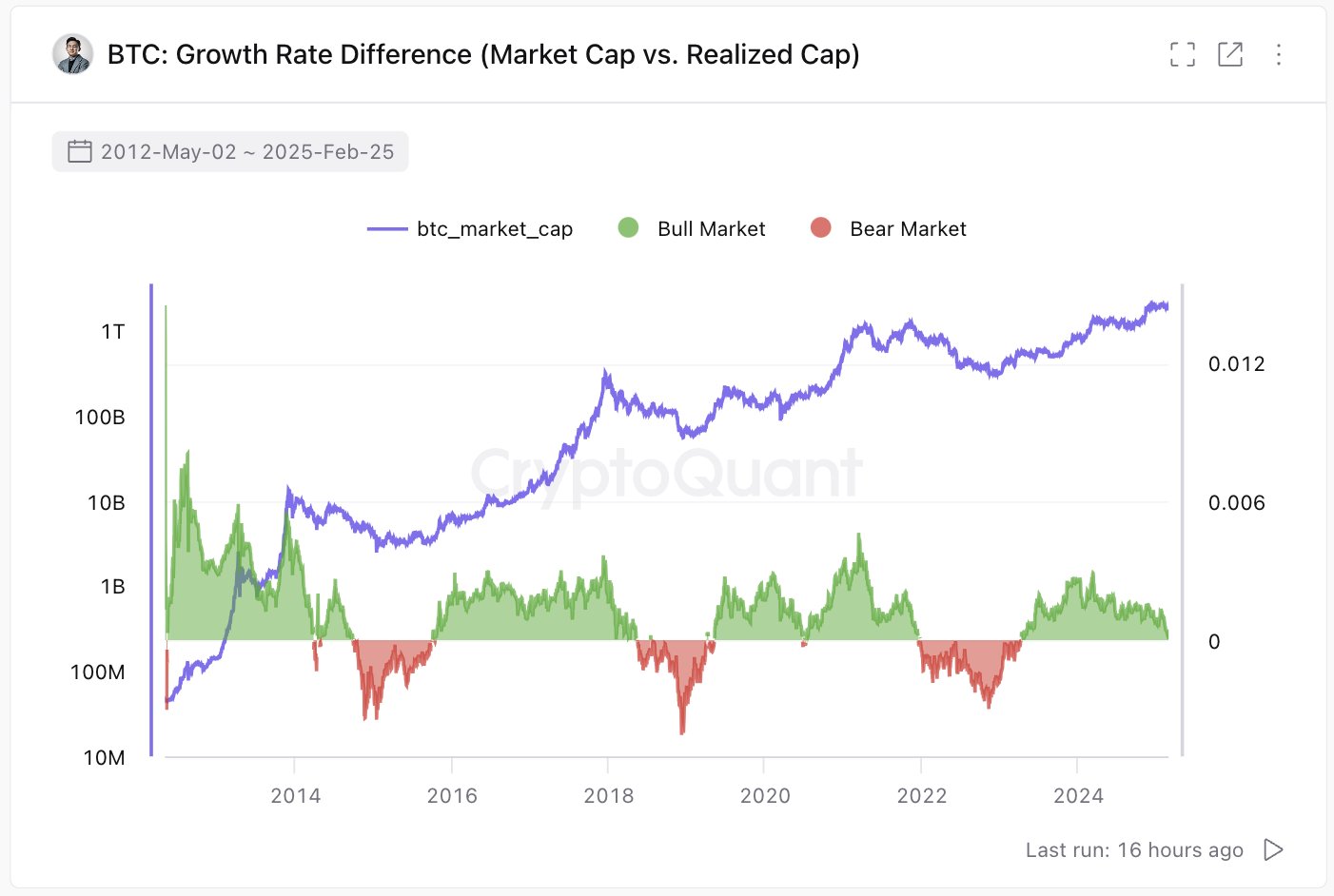Open the three-dot more options menu
The width and height of the screenshot is (1334, 896).
point(1278,55)
